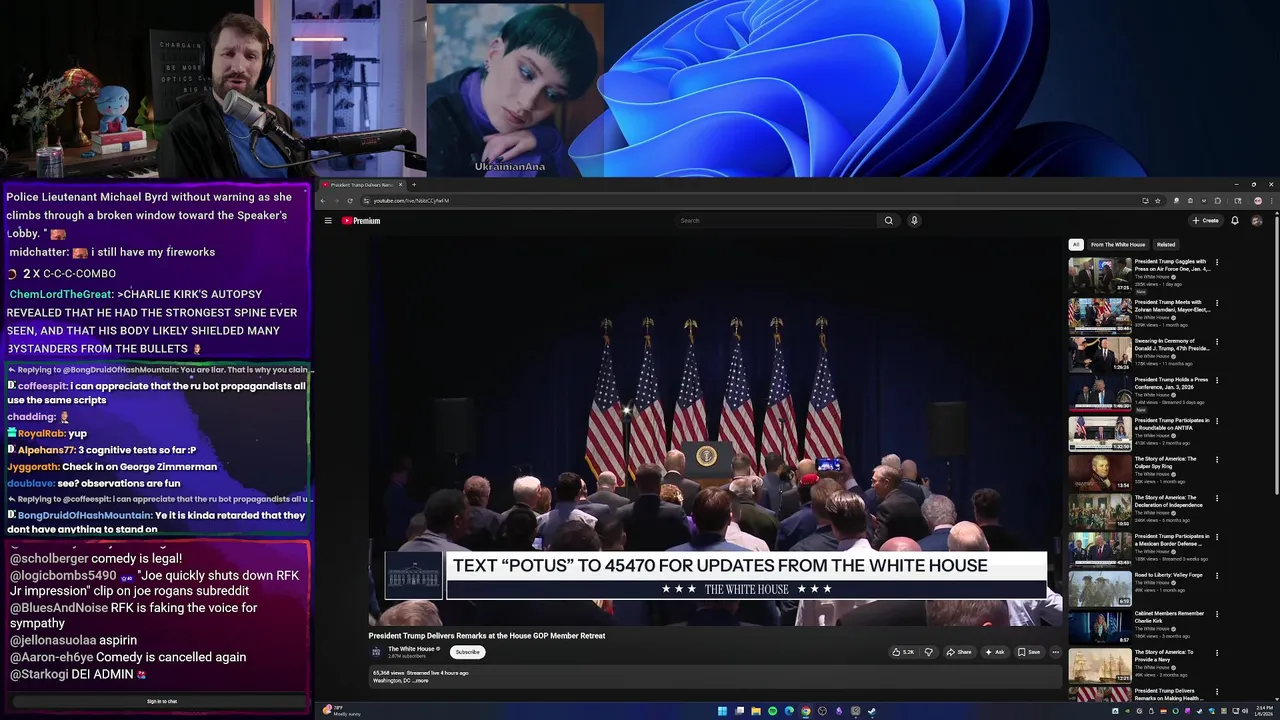Open Cabinet Members Remember Charlie Kirk title

pyautogui.click(x=1170, y=617)
